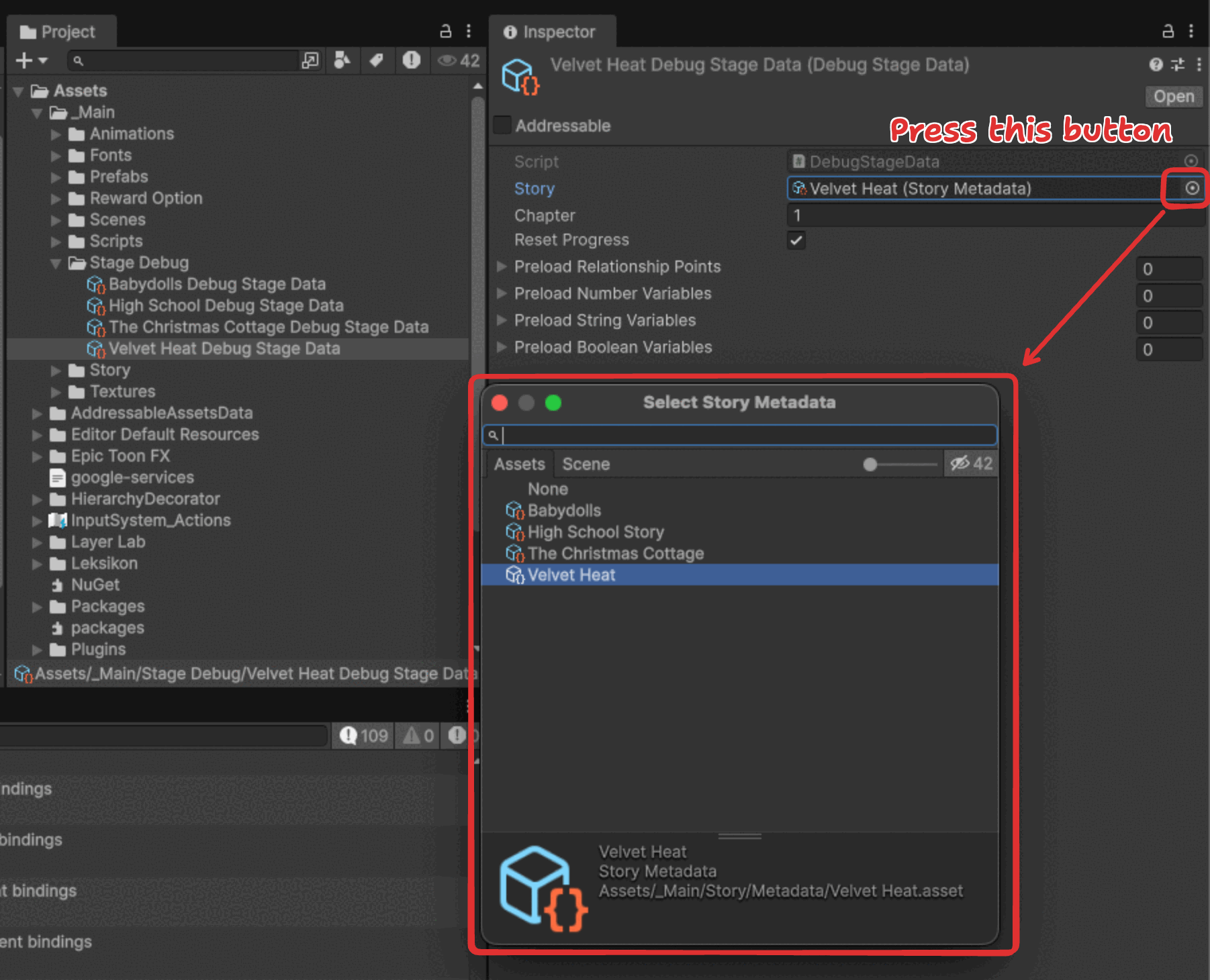Switch to the Scene tab in picker

coord(586,464)
